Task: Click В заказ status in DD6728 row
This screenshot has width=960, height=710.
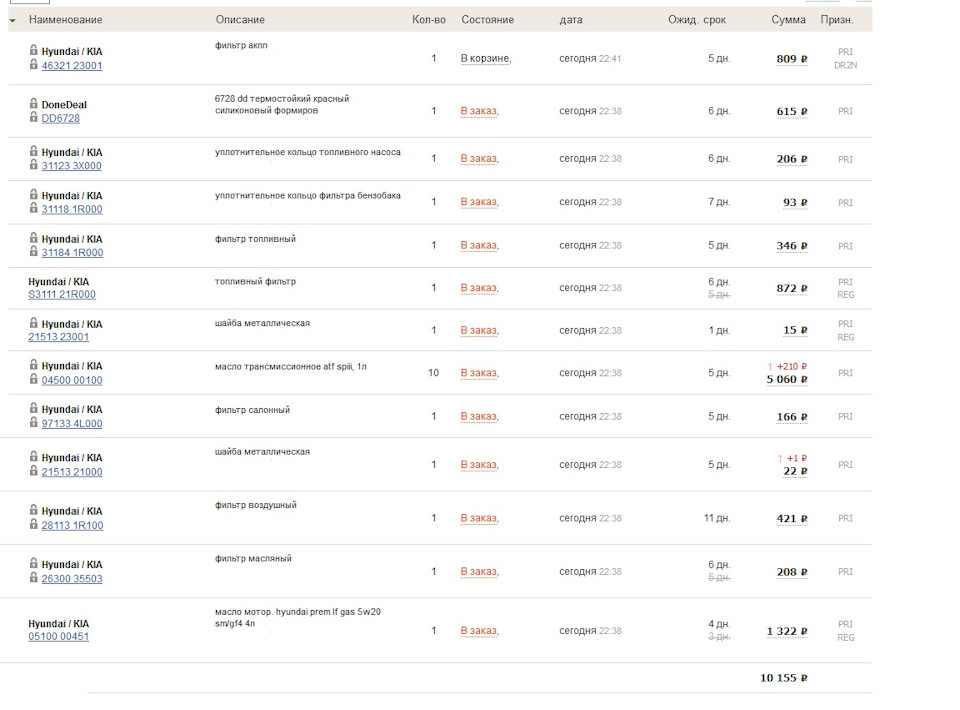Action: [479, 111]
